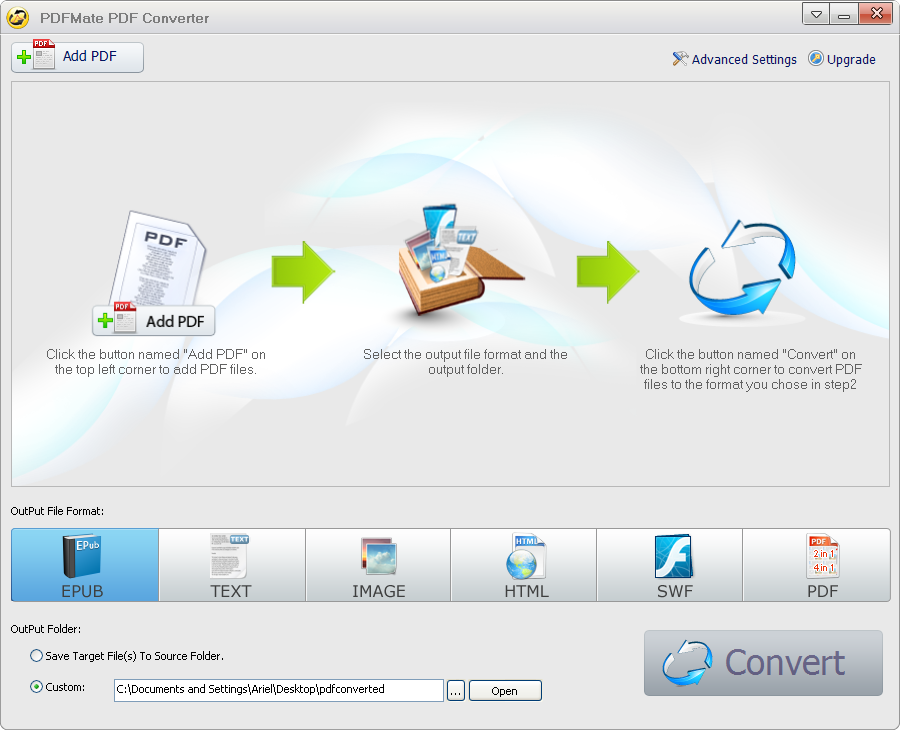Select PDF output format
Image resolution: width=900 pixels, height=730 pixels.
pos(817,565)
